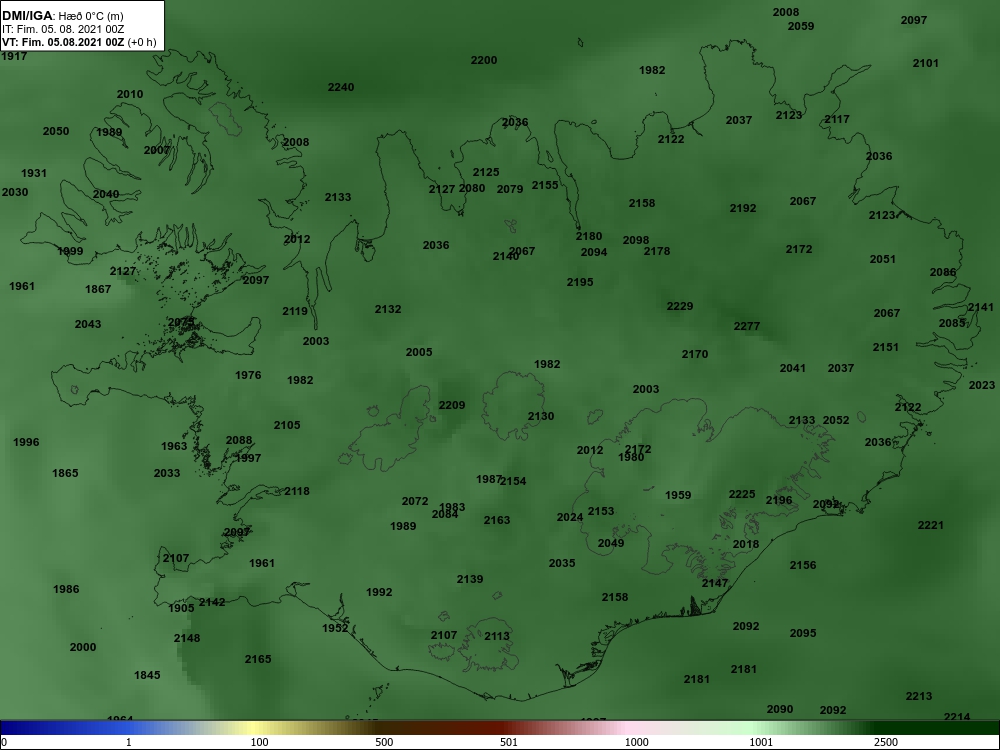The width and height of the screenshot is (1000, 750).
Task: Click the 1867 map value
Action: (98, 290)
